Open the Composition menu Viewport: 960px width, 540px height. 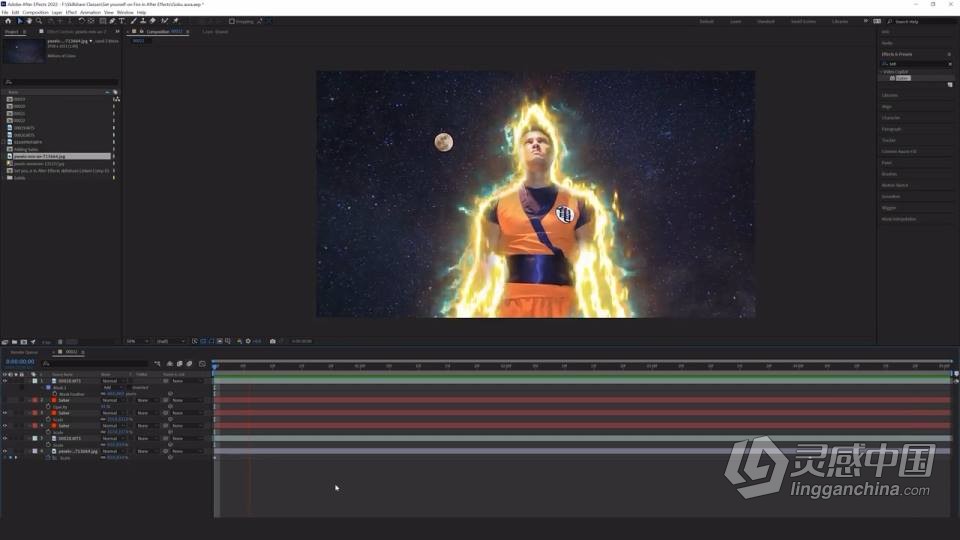(36, 12)
